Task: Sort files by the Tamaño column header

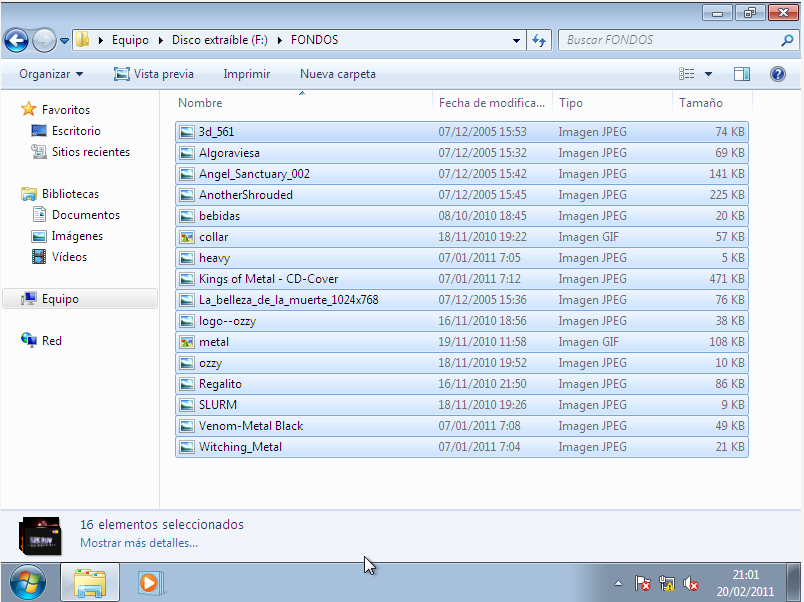Action: click(700, 103)
